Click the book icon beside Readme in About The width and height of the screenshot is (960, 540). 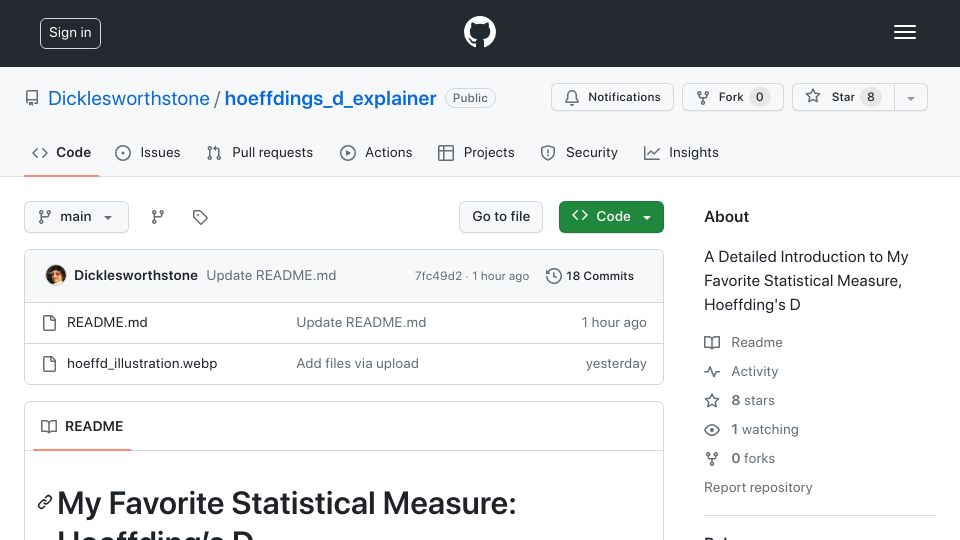pyautogui.click(x=711, y=342)
